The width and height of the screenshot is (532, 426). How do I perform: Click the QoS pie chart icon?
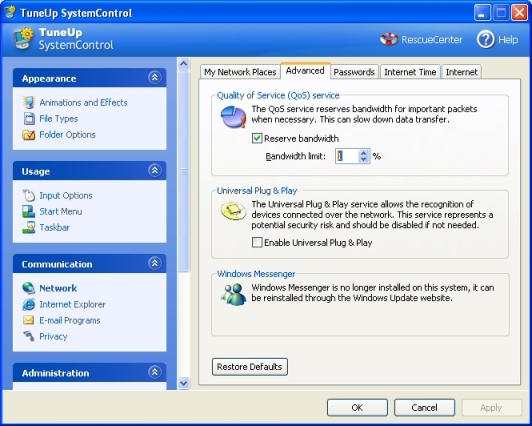point(233,117)
